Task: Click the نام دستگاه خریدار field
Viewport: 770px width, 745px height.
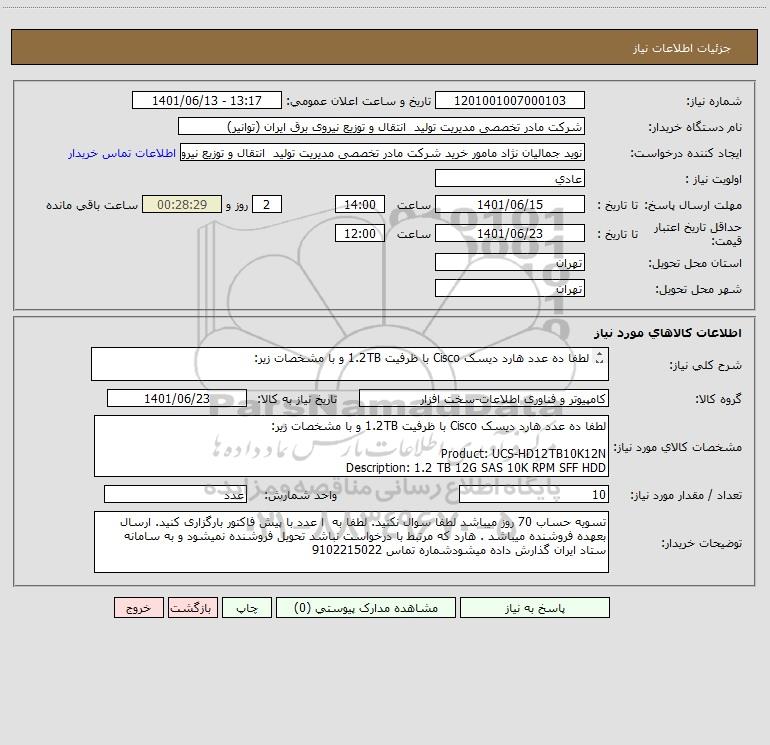Action: click(x=381, y=126)
